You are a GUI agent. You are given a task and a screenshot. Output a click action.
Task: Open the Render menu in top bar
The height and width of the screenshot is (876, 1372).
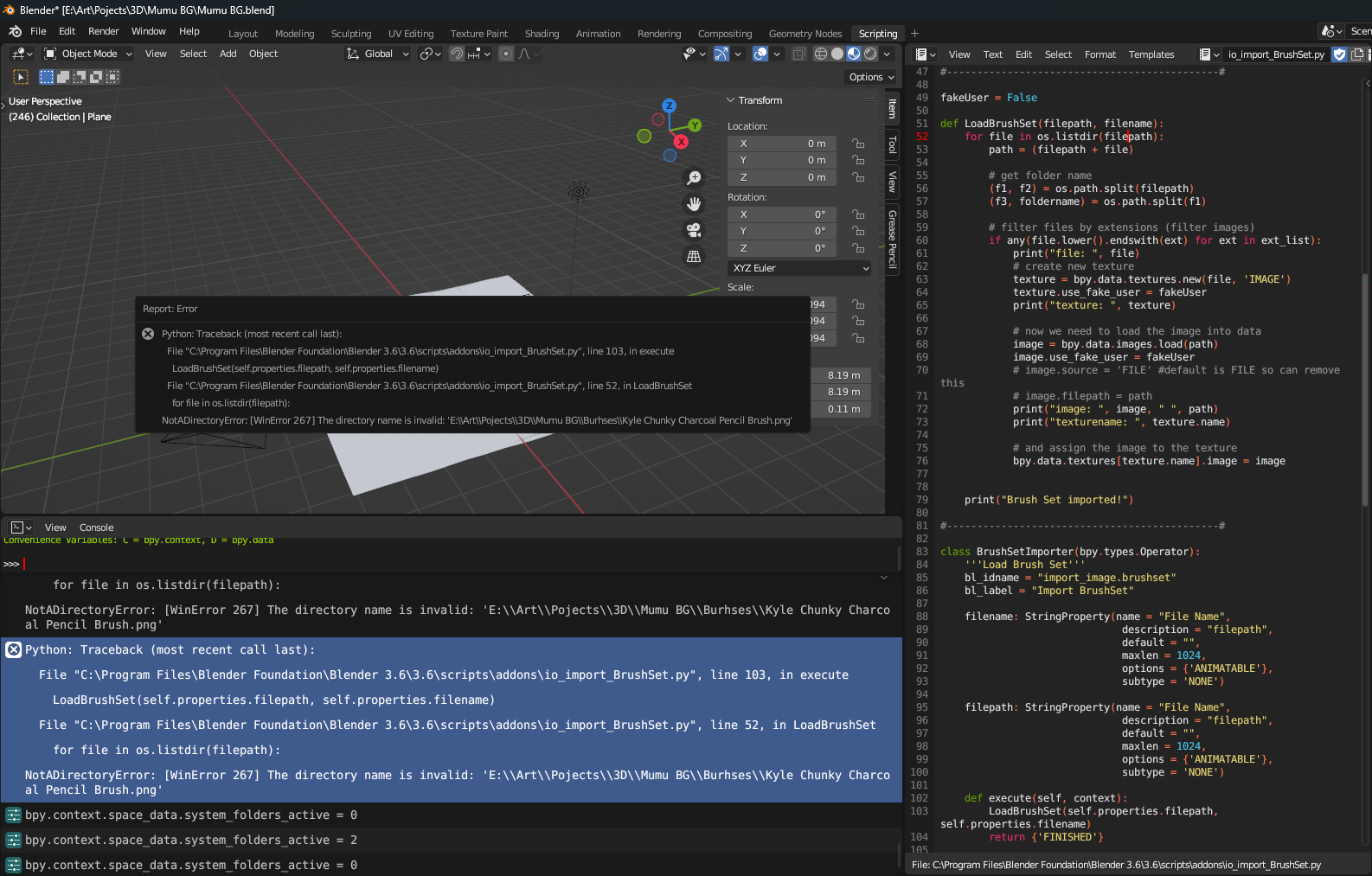(104, 31)
